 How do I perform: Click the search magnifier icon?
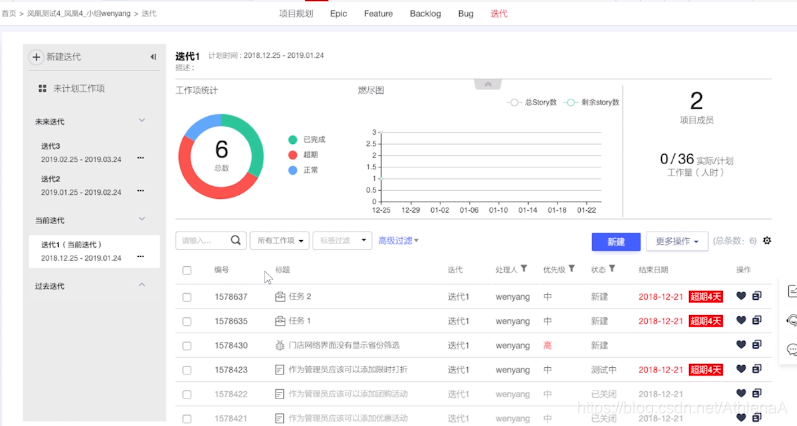pos(235,240)
